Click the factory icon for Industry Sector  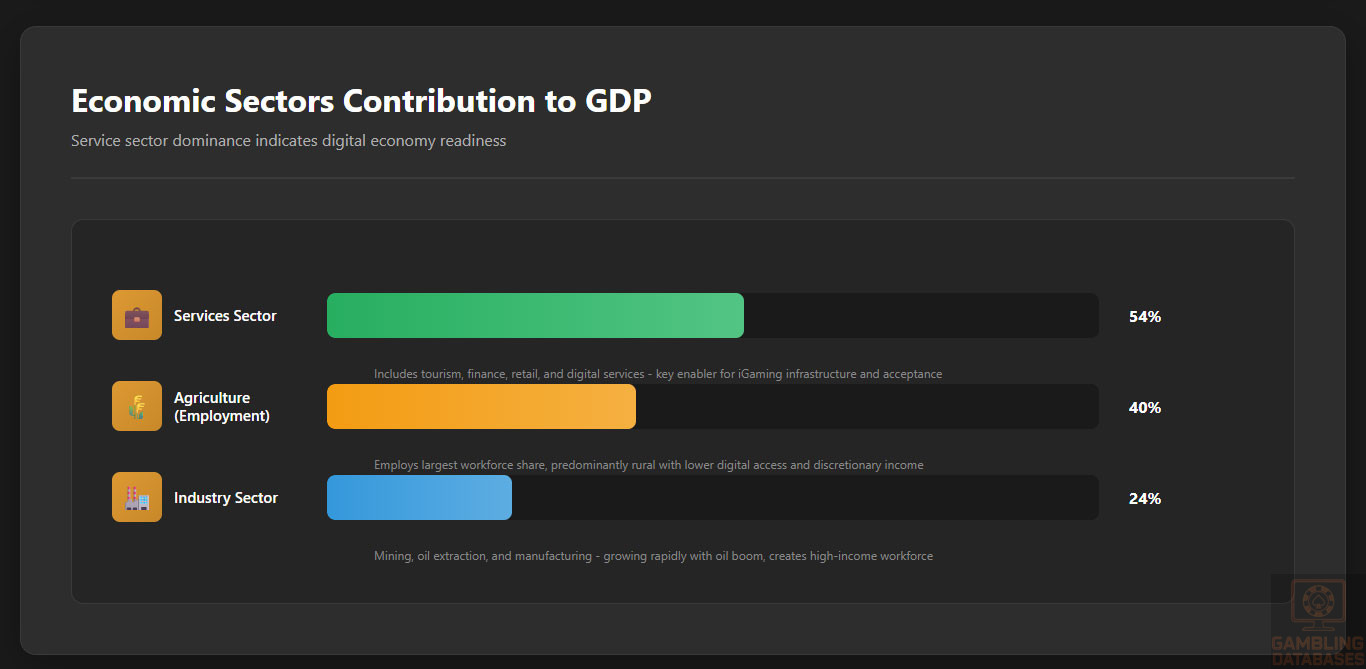click(x=137, y=498)
